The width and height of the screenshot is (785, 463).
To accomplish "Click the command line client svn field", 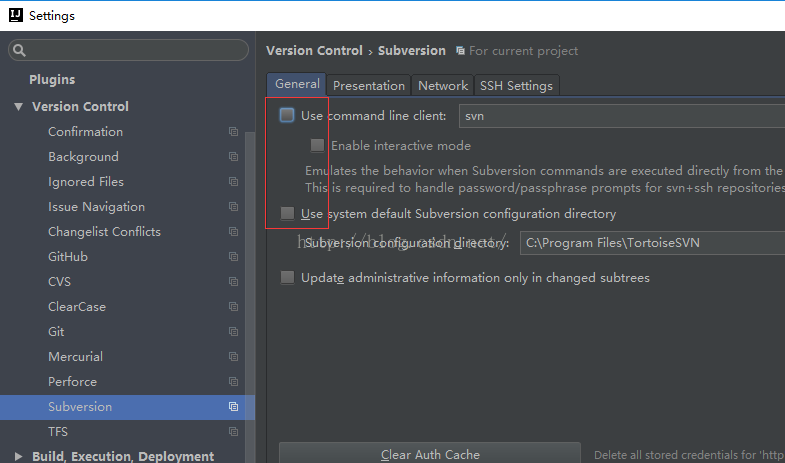I will (x=622, y=116).
